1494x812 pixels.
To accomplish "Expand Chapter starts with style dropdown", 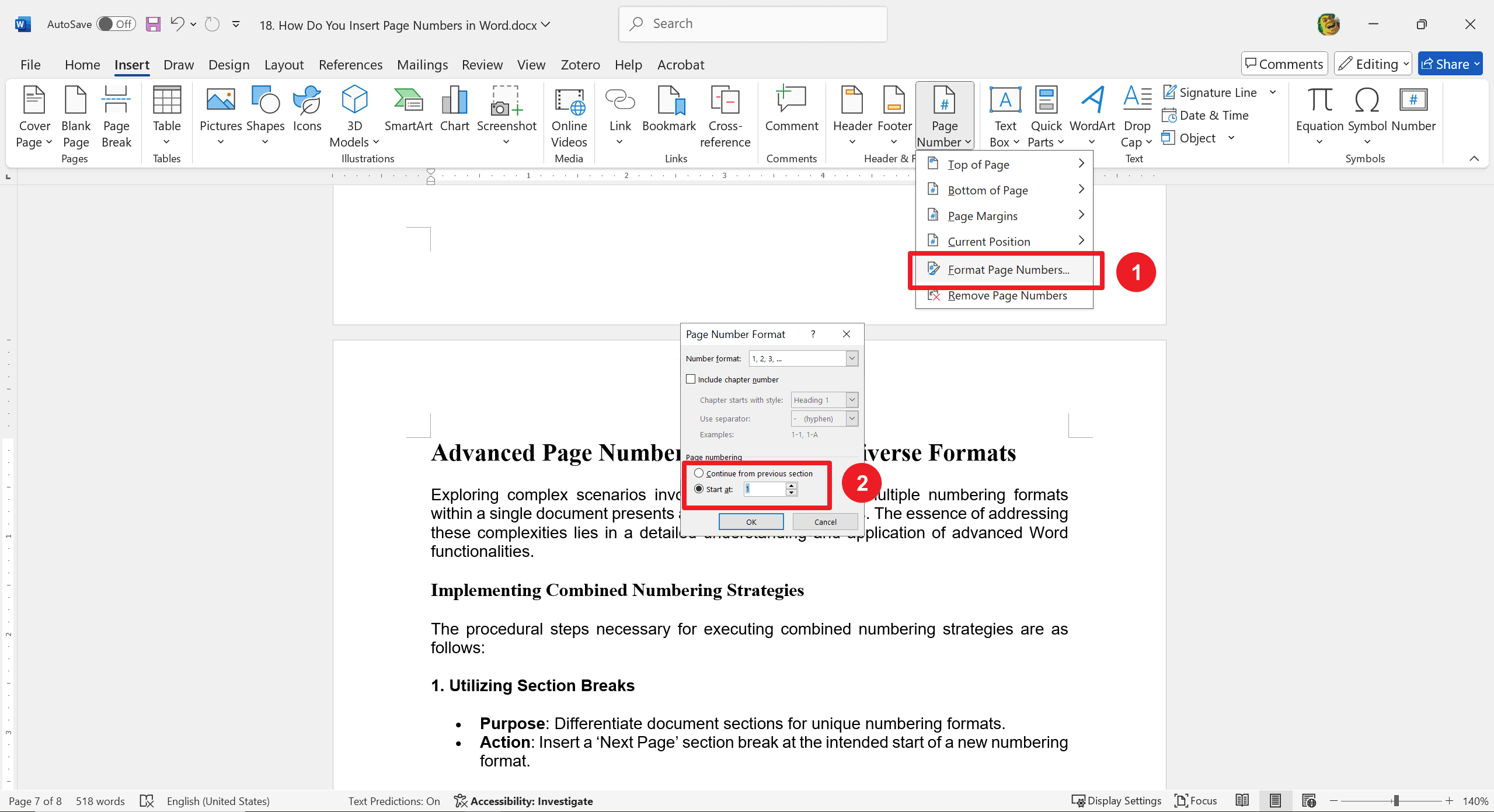I will coord(852,399).
